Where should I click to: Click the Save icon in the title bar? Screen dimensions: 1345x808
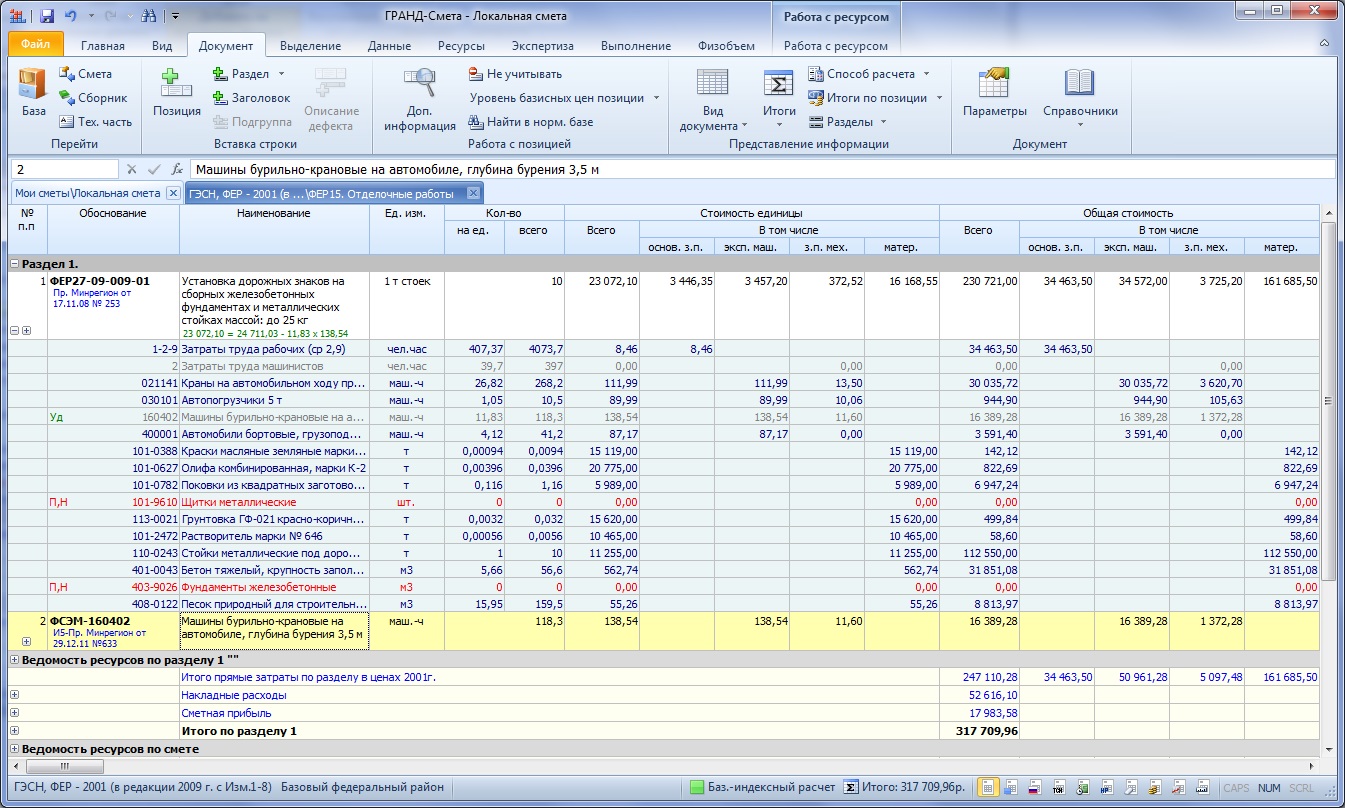[47, 16]
